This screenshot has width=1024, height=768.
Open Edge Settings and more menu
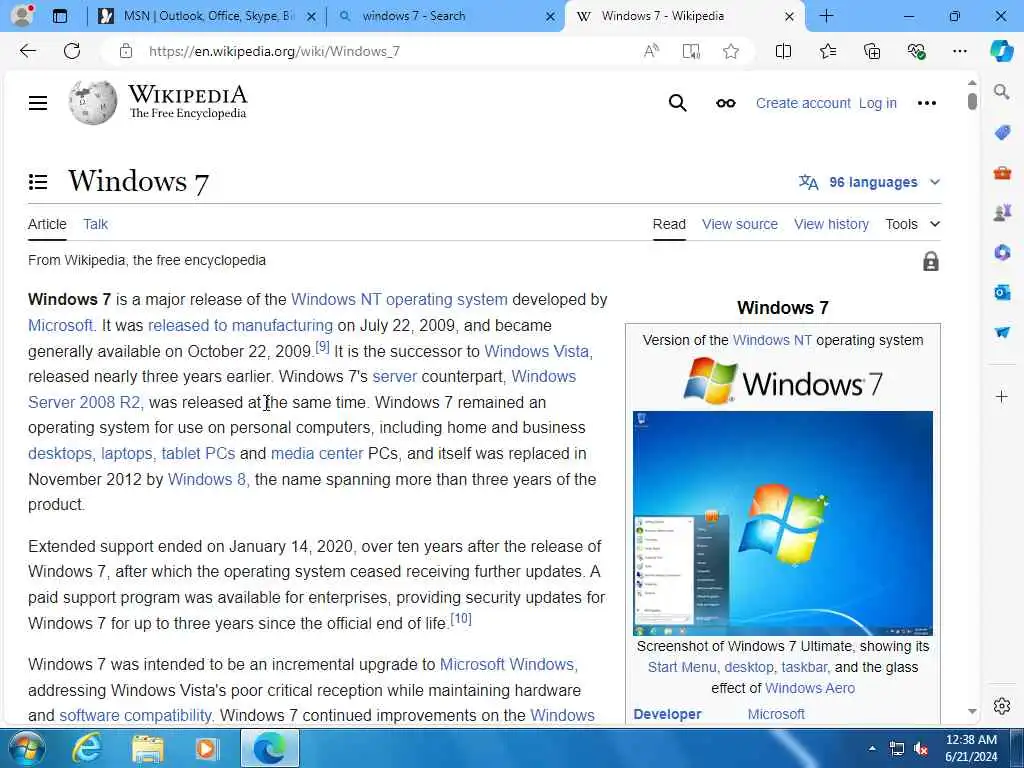(959, 51)
